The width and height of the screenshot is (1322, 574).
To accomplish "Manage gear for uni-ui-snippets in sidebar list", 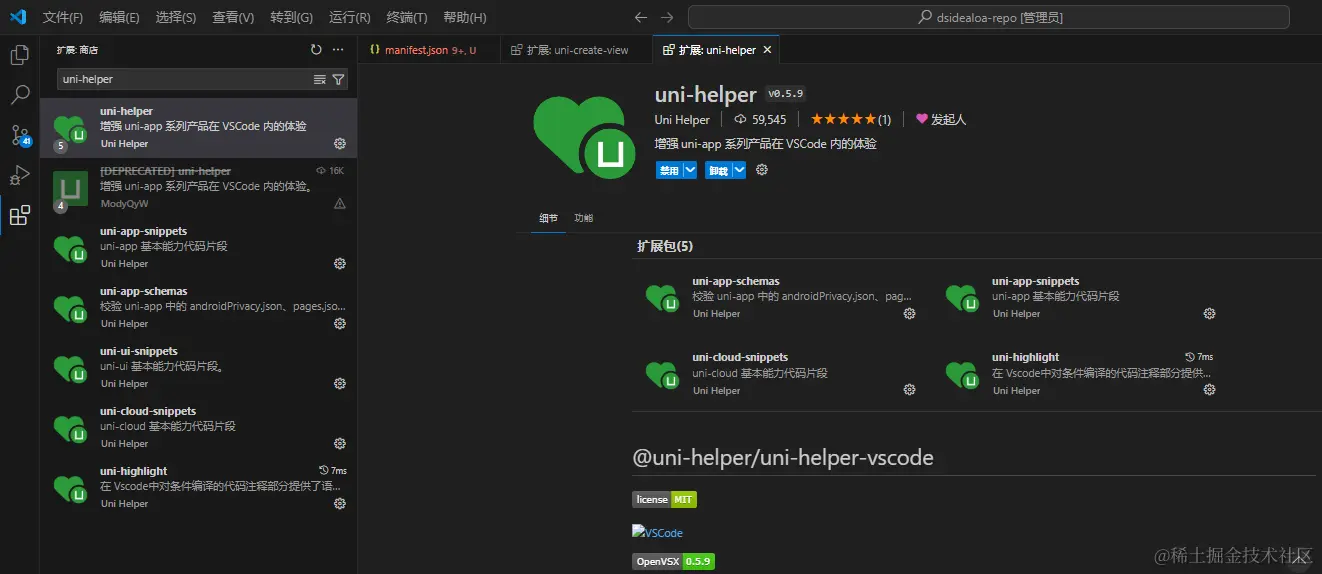I will [x=340, y=384].
